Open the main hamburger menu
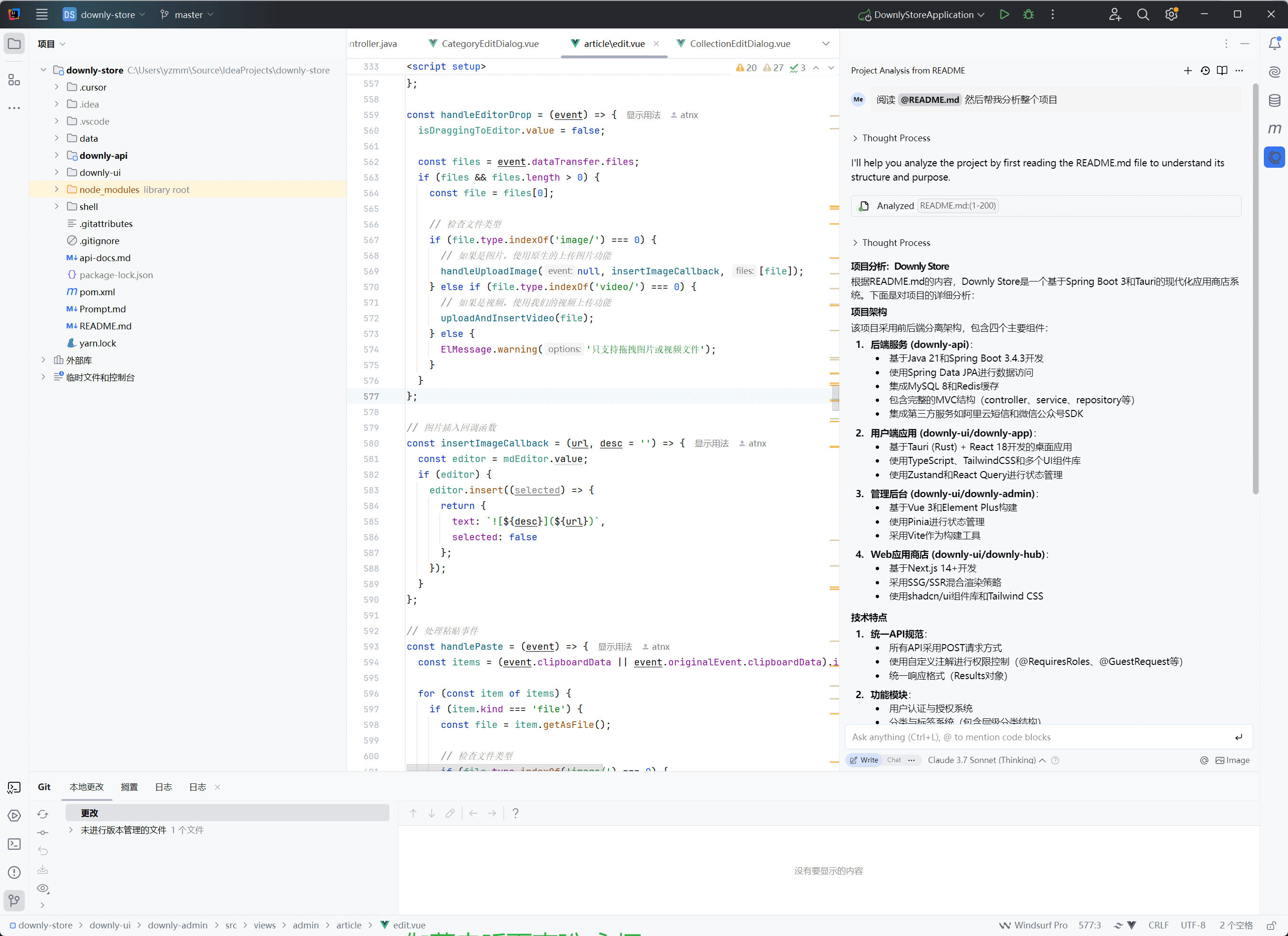Viewport: 1288px width, 936px height. [x=41, y=14]
